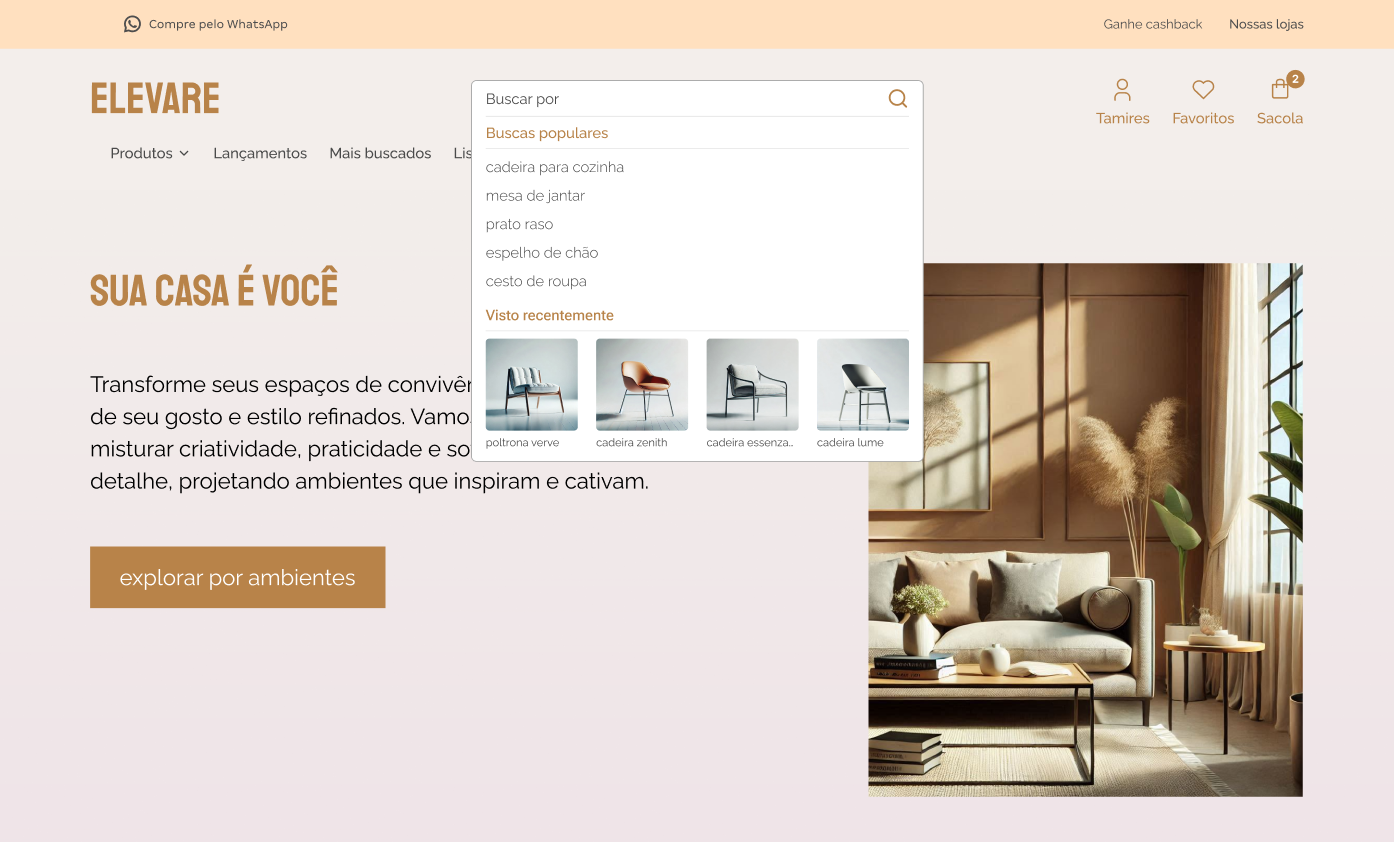
Task: Open the Lançamentos menu item
Action: coord(260,153)
